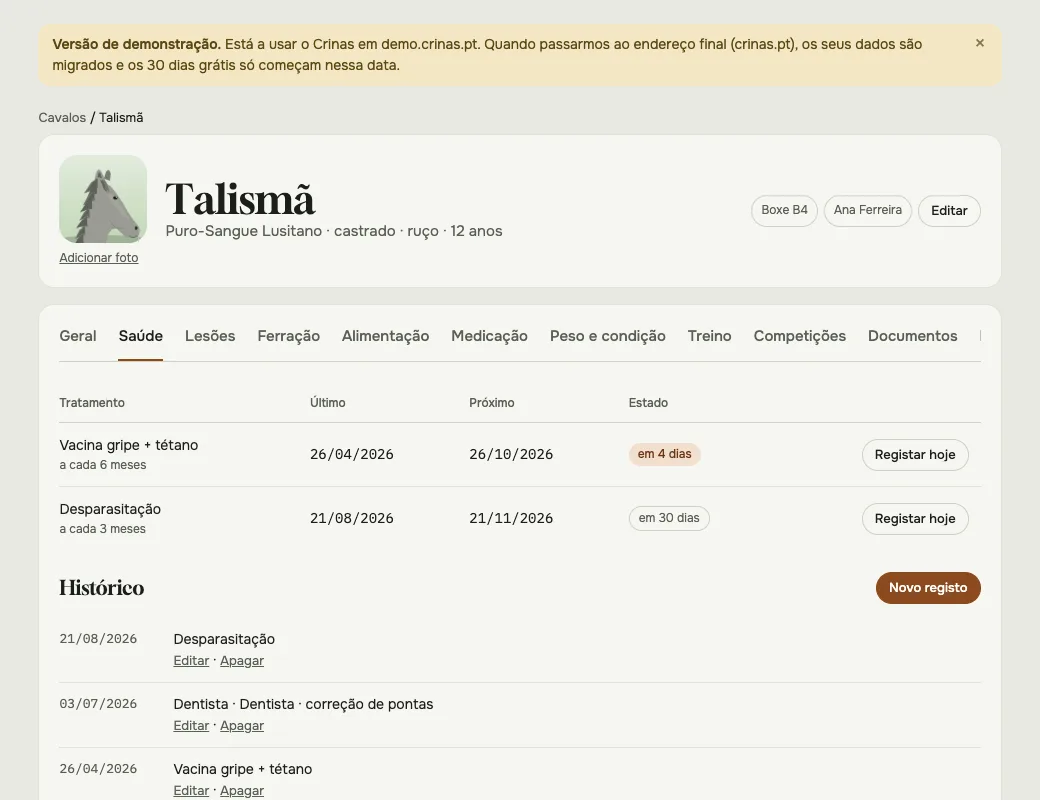The image size is (1040, 800).
Task: Click the 'em 4 dias' status badge
Action: point(665,454)
